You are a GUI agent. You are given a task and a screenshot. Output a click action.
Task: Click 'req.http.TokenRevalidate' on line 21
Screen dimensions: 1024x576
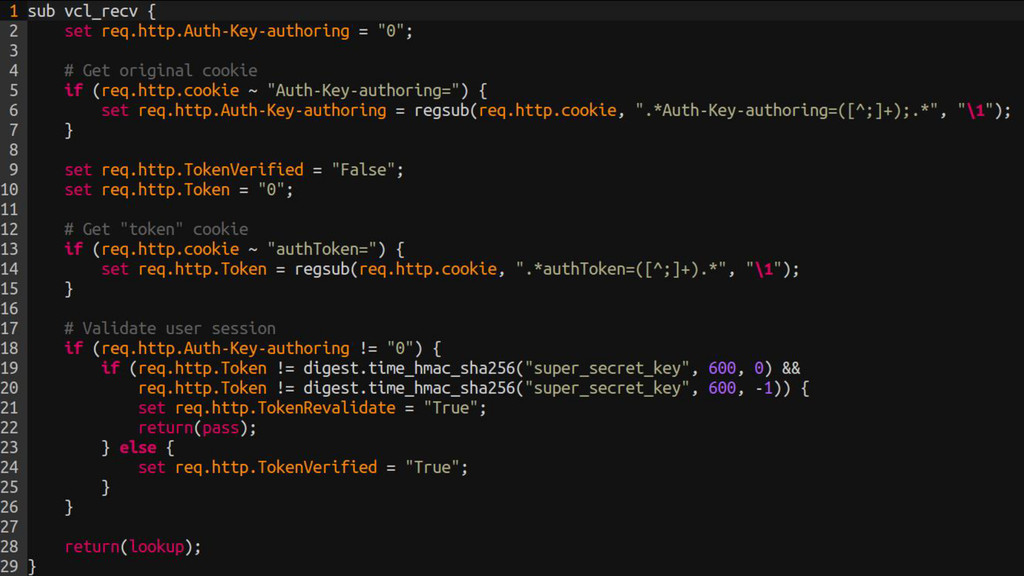pyautogui.click(x=285, y=408)
